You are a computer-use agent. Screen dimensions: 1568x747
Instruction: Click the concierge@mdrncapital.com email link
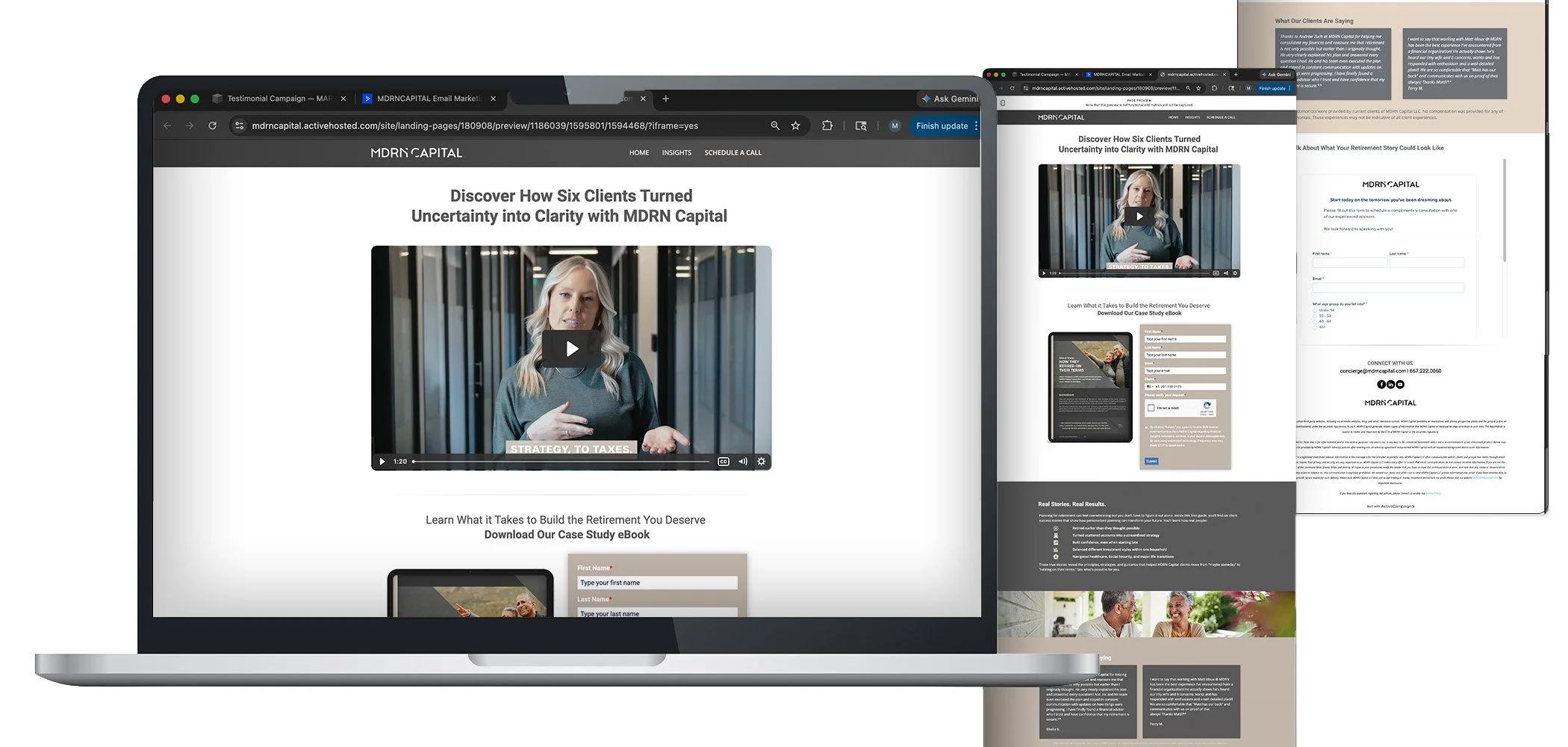pos(1372,371)
